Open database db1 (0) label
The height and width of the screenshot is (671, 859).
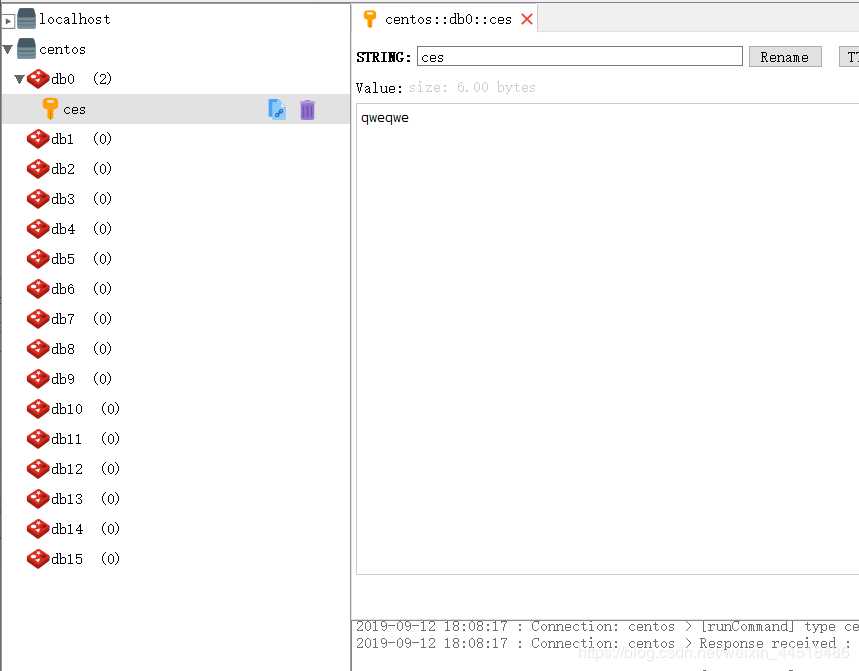pyautogui.click(x=81, y=139)
